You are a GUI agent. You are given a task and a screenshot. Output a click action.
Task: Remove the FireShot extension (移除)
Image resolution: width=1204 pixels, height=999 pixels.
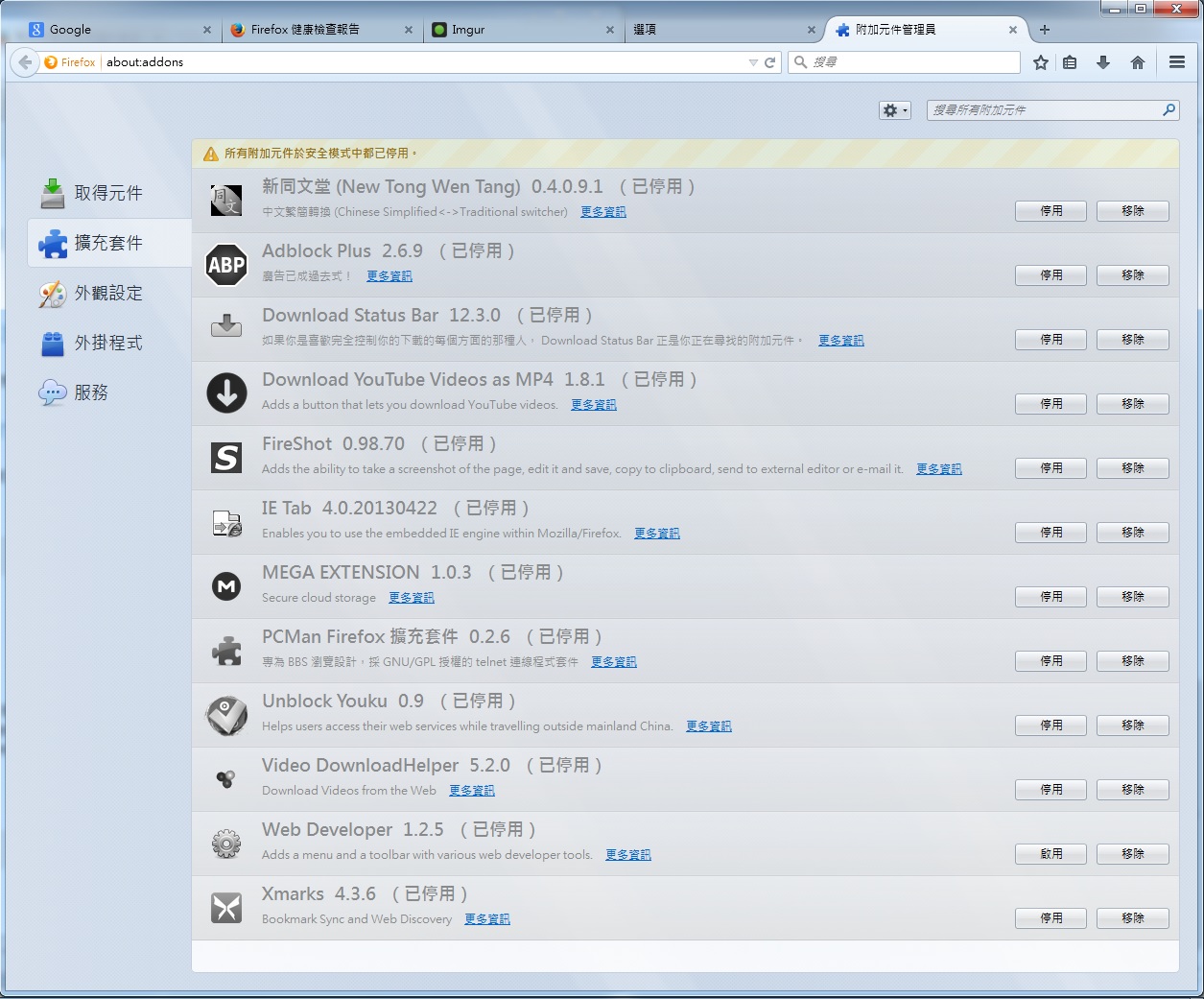(1132, 468)
